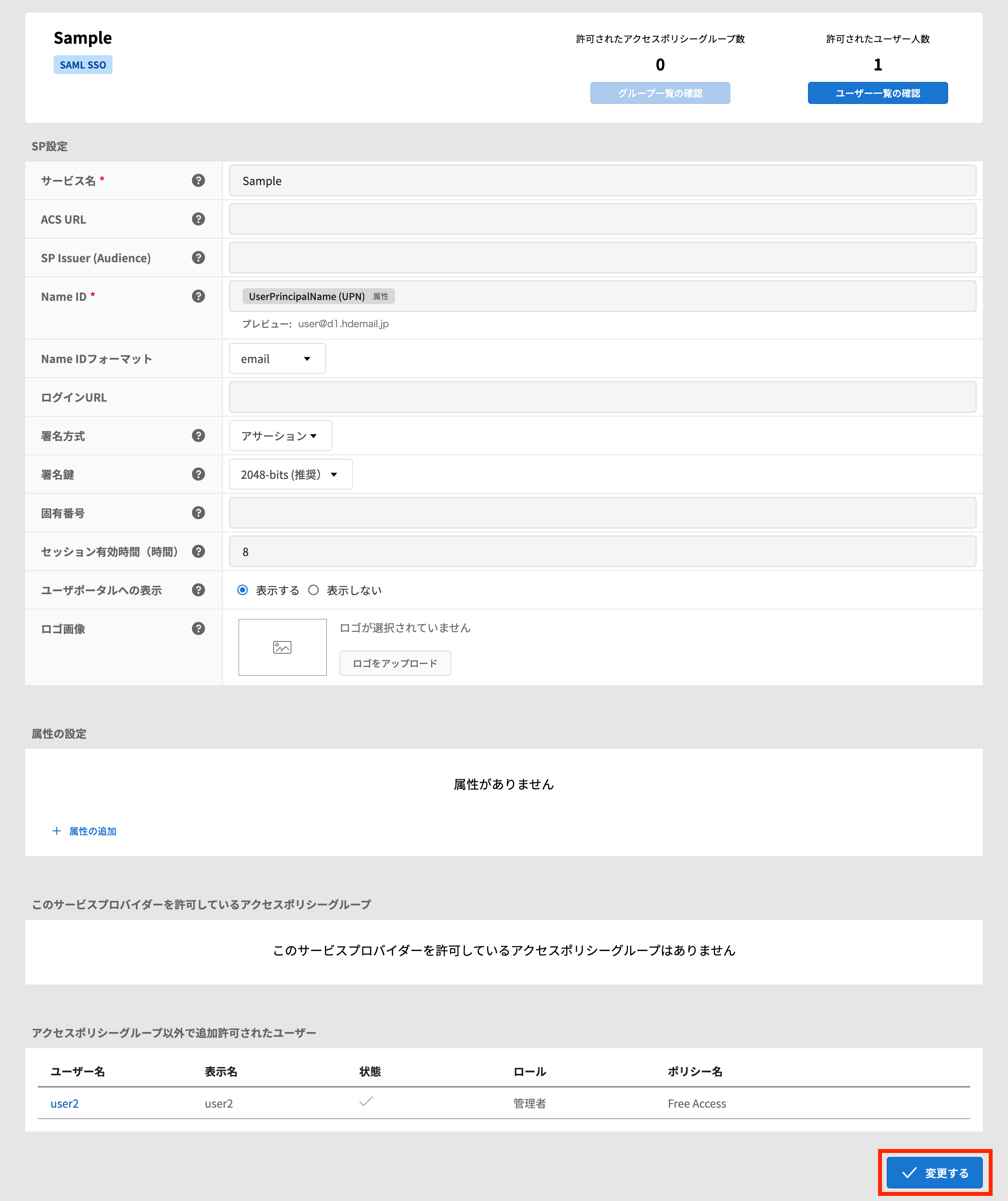Click help icon next to 固有番号
1008x1201 pixels.
pyautogui.click(x=198, y=513)
